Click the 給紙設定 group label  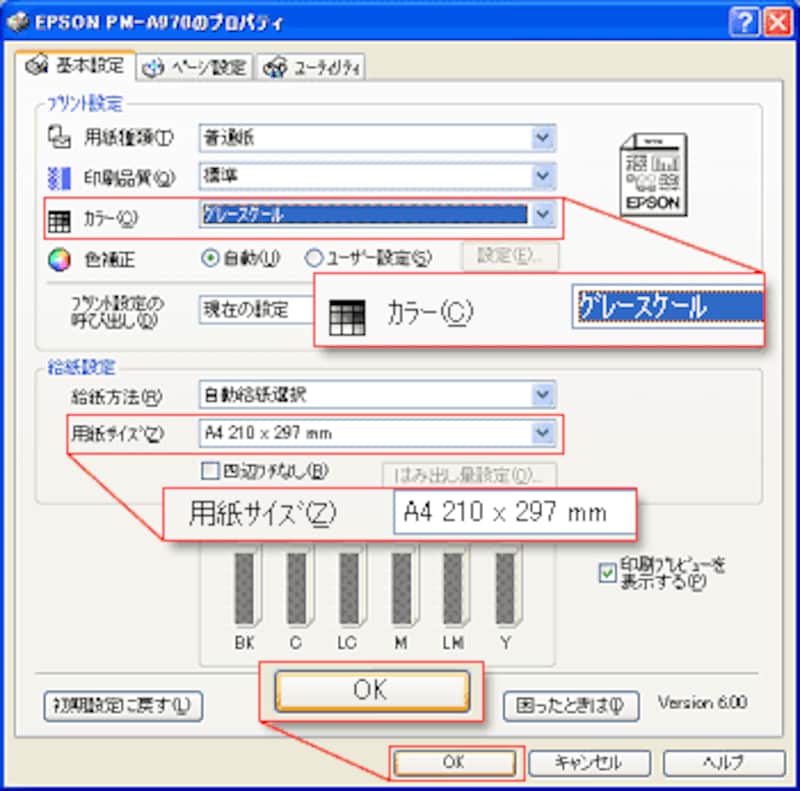coord(82,367)
